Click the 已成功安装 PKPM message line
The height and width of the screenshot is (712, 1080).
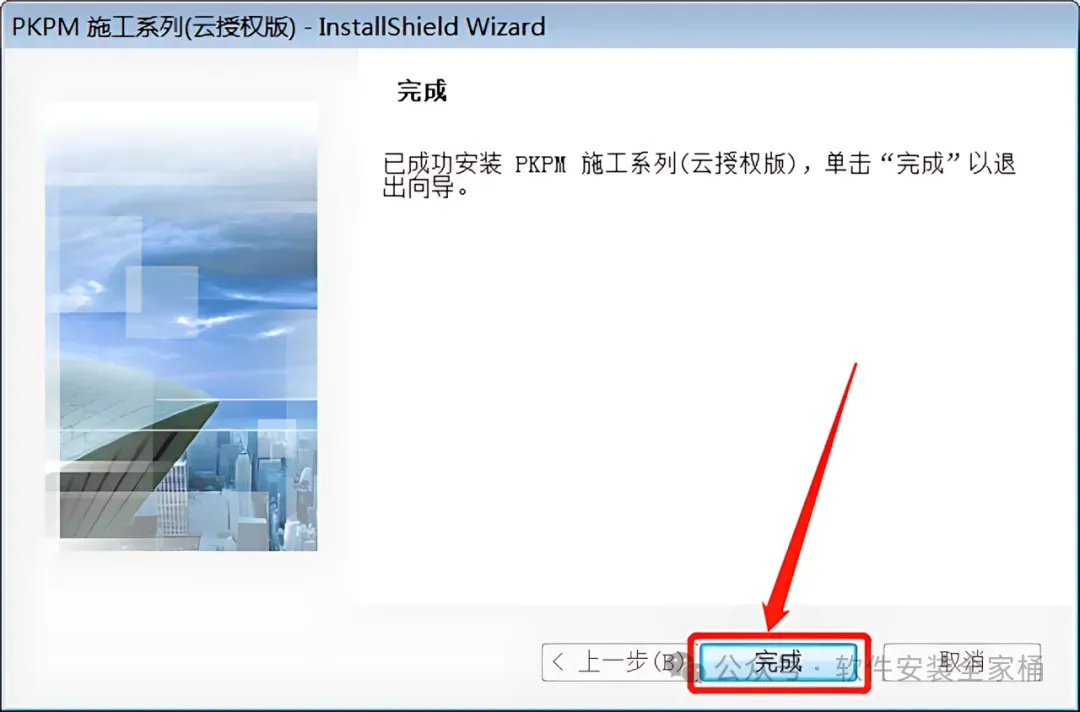pyautogui.click(x=699, y=164)
